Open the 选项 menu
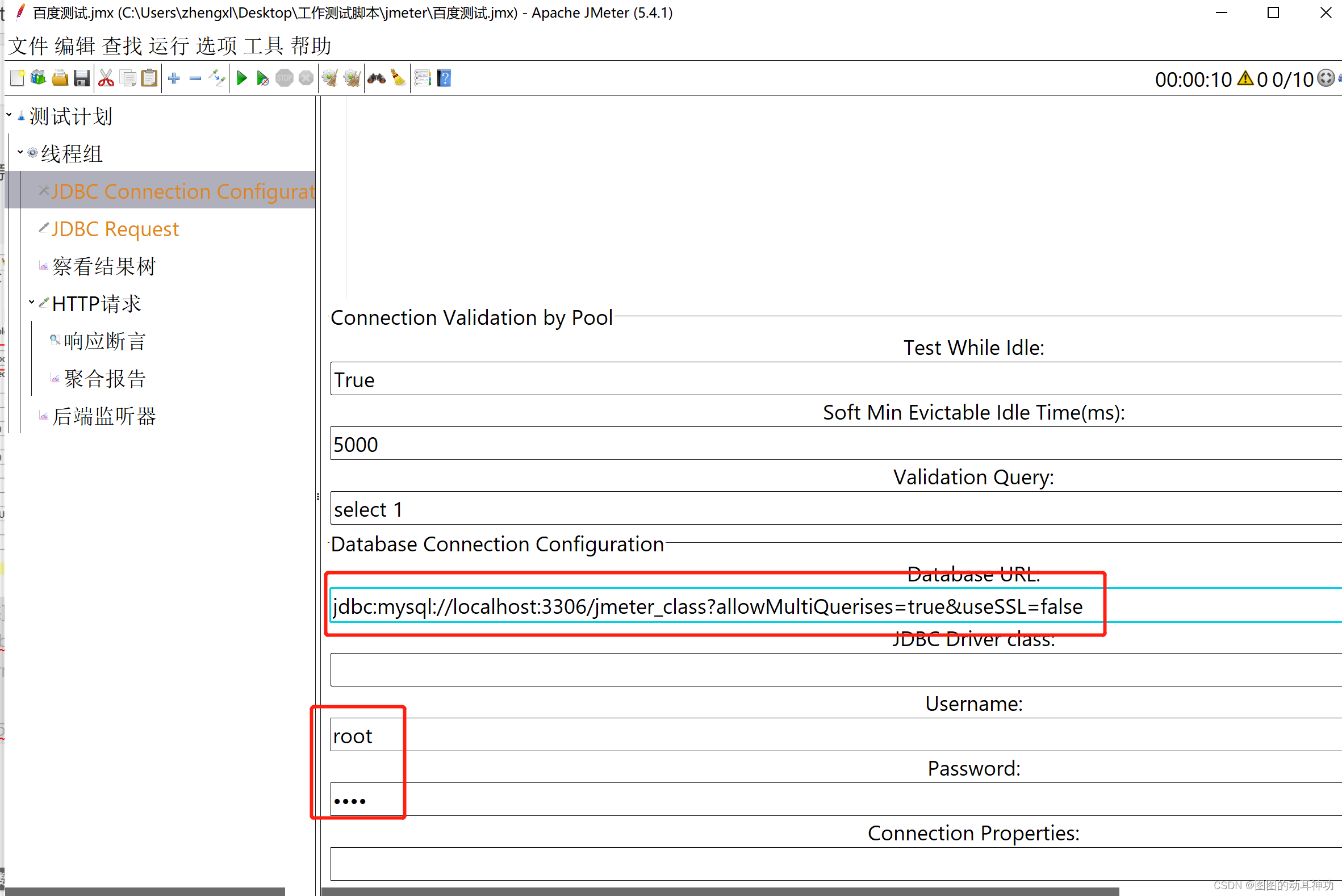The width and height of the screenshot is (1342, 896). pyautogui.click(x=216, y=46)
